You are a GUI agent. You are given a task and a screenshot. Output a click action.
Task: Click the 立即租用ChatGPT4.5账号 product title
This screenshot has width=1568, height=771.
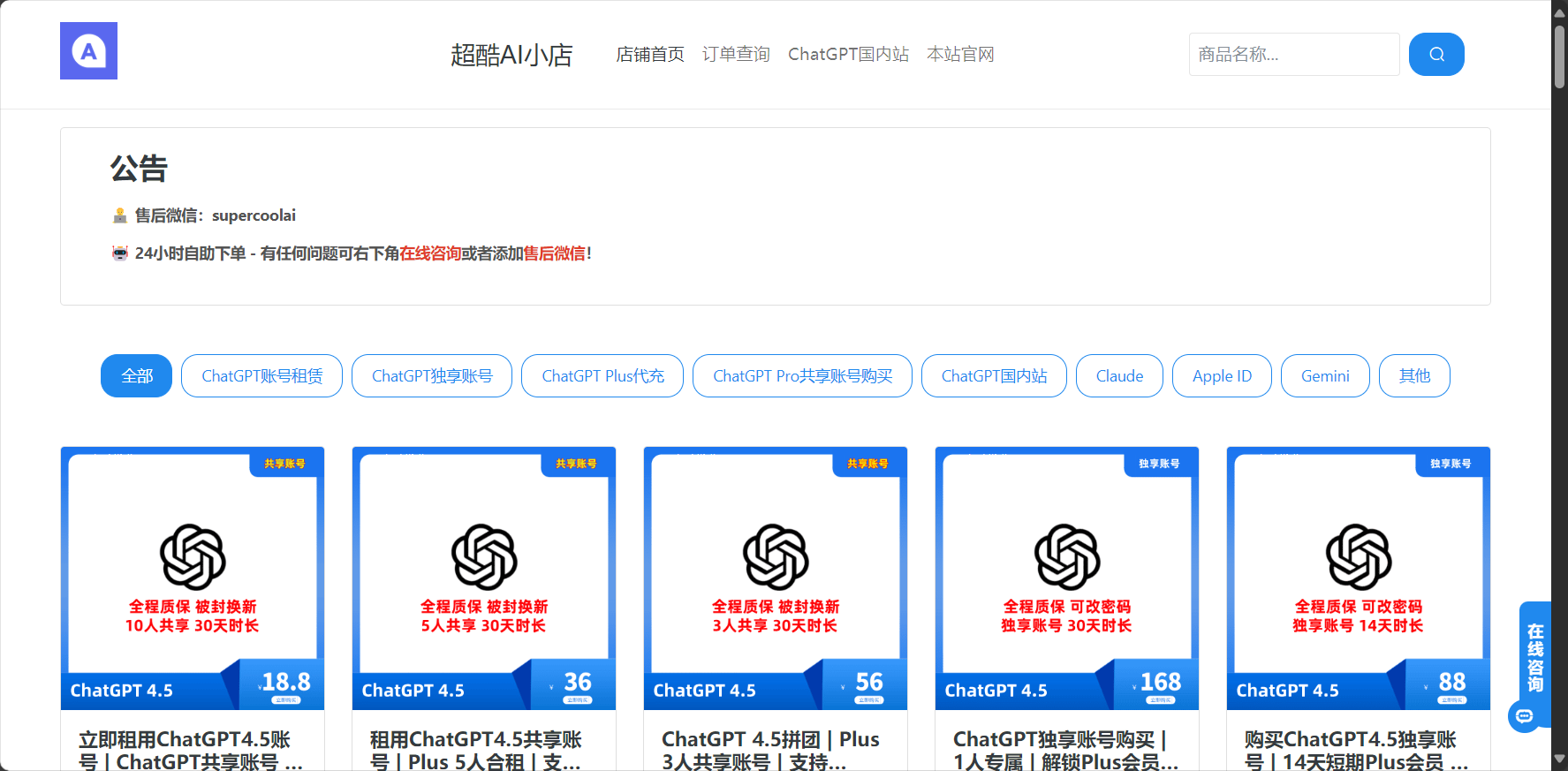pos(192,750)
